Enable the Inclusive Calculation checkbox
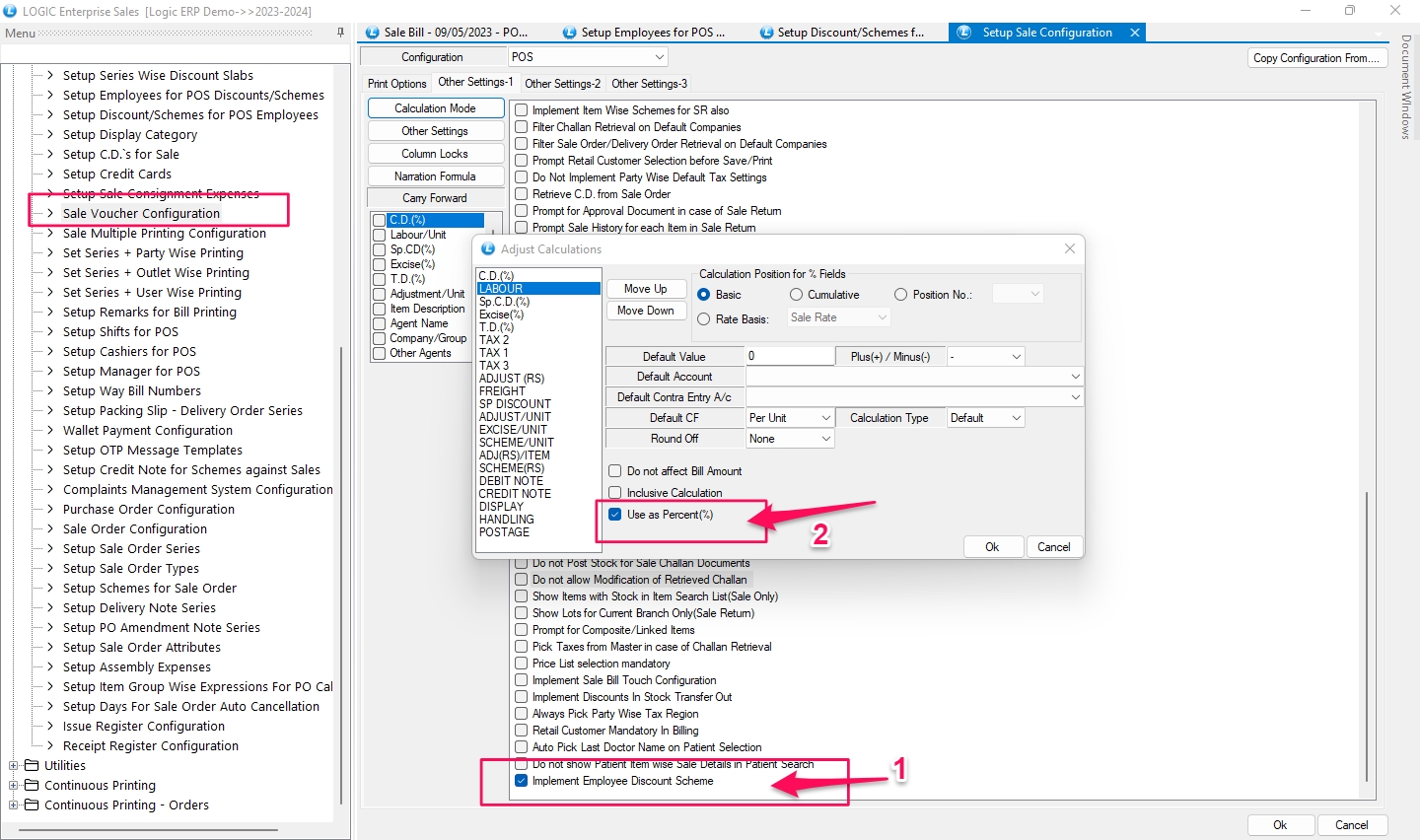Viewport: 1420px width, 840px height. coord(615,493)
